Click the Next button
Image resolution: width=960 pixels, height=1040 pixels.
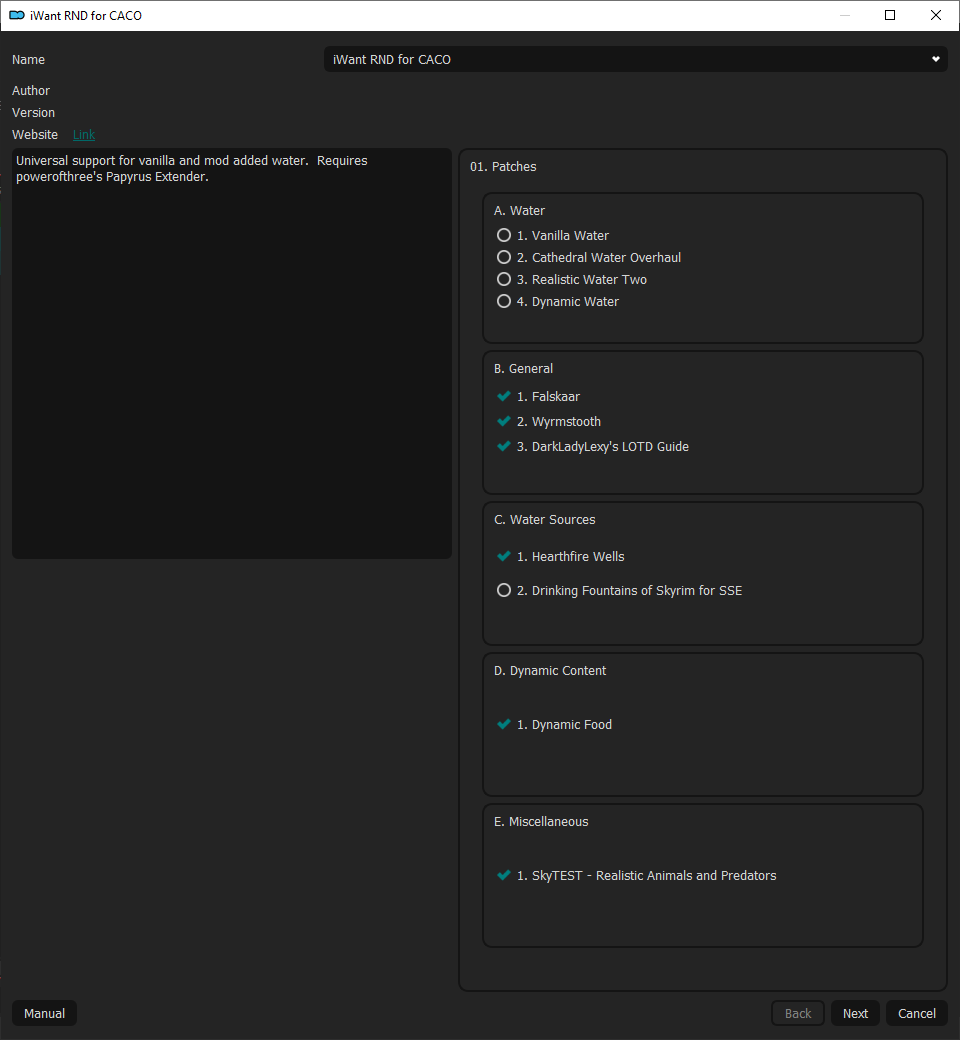pos(855,1013)
